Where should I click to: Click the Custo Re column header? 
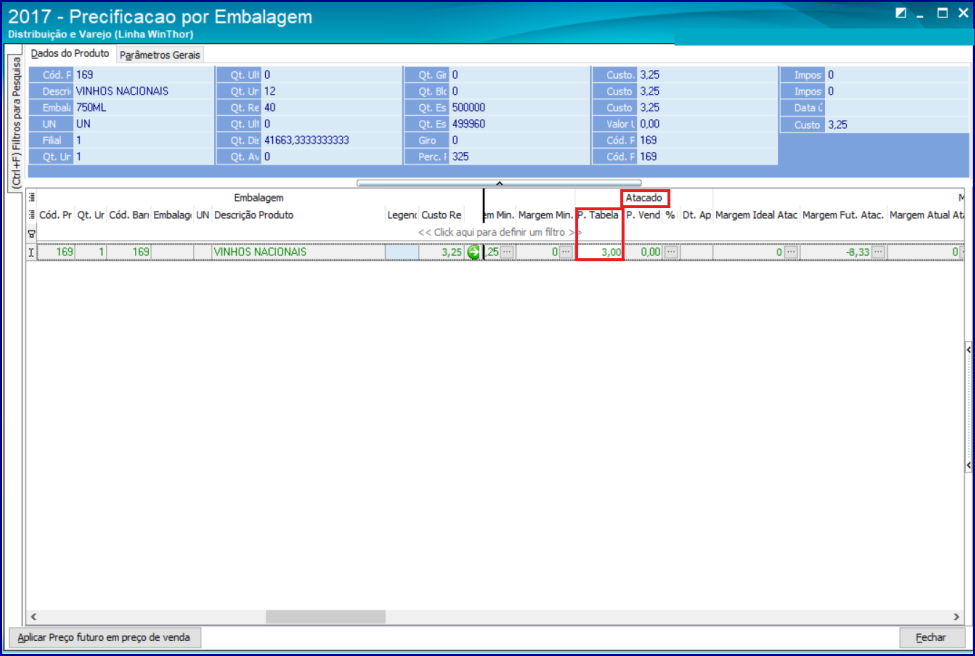pyautogui.click(x=441, y=215)
